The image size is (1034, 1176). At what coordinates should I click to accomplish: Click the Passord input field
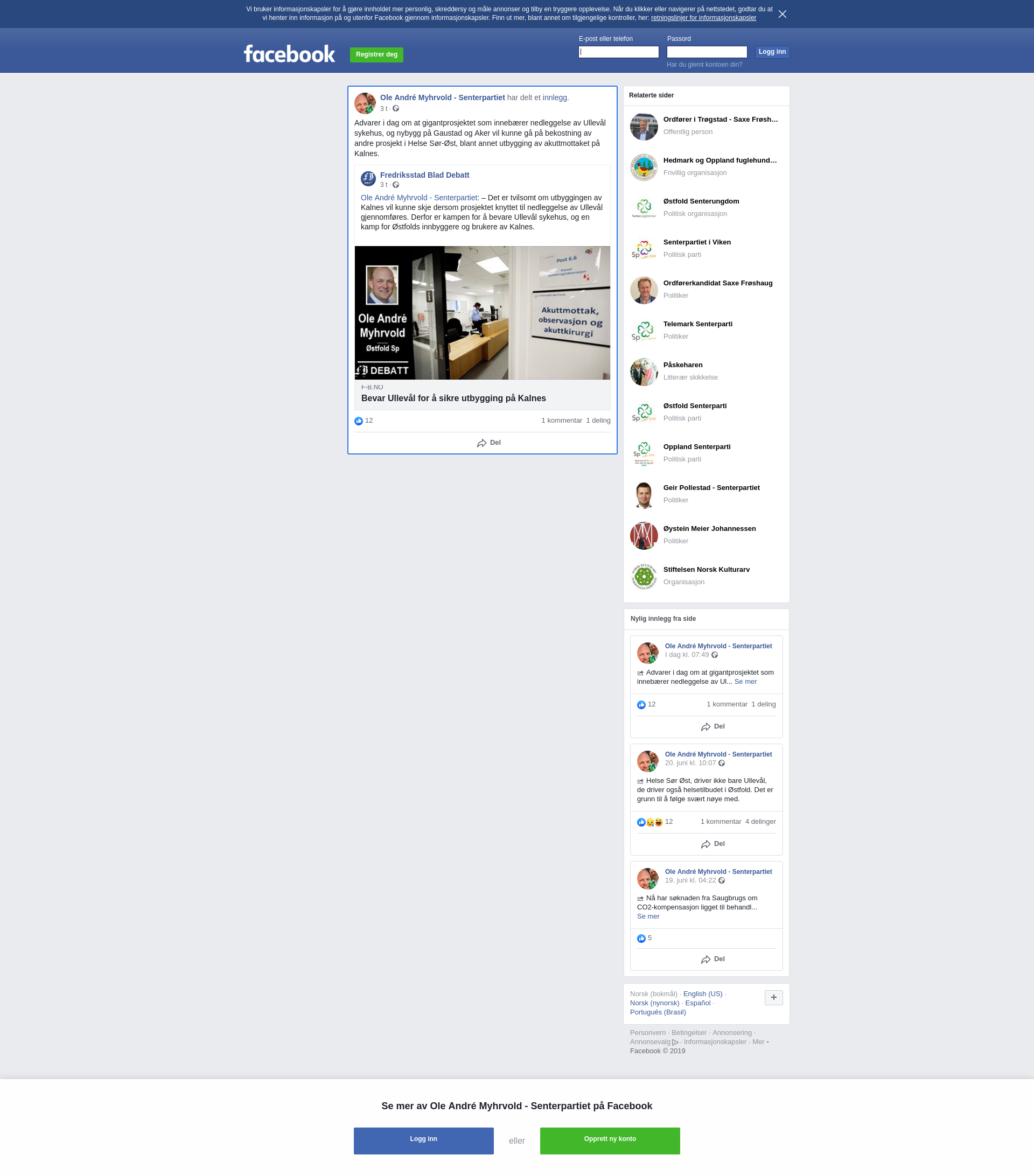pos(707,52)
